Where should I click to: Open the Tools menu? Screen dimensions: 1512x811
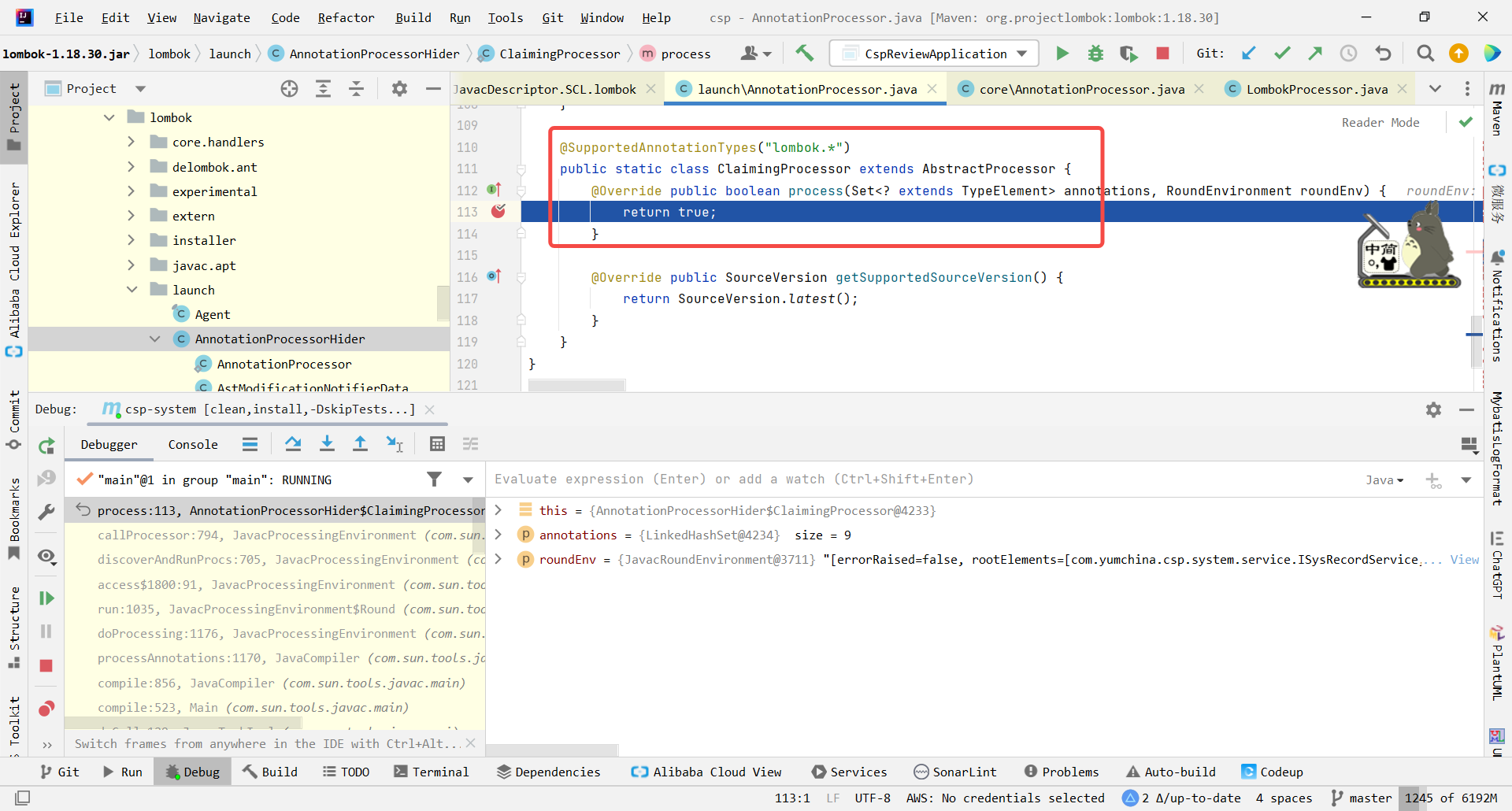[x=505, y=17]
